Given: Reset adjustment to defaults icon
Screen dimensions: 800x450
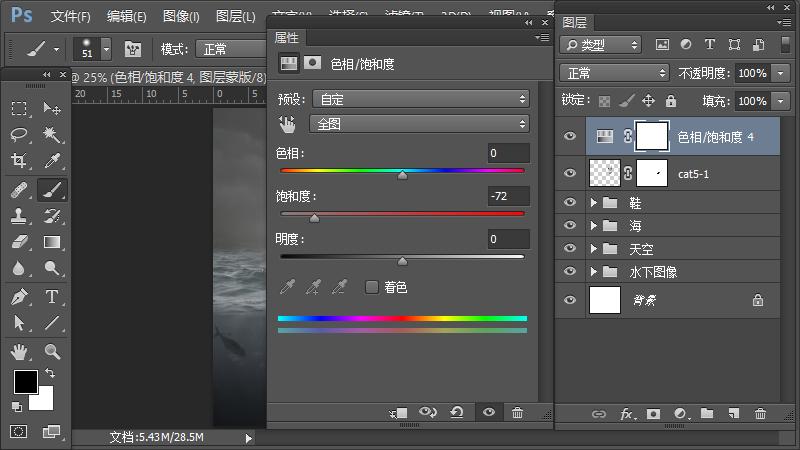Looking at the screenshot, I should tap(457, 412).
